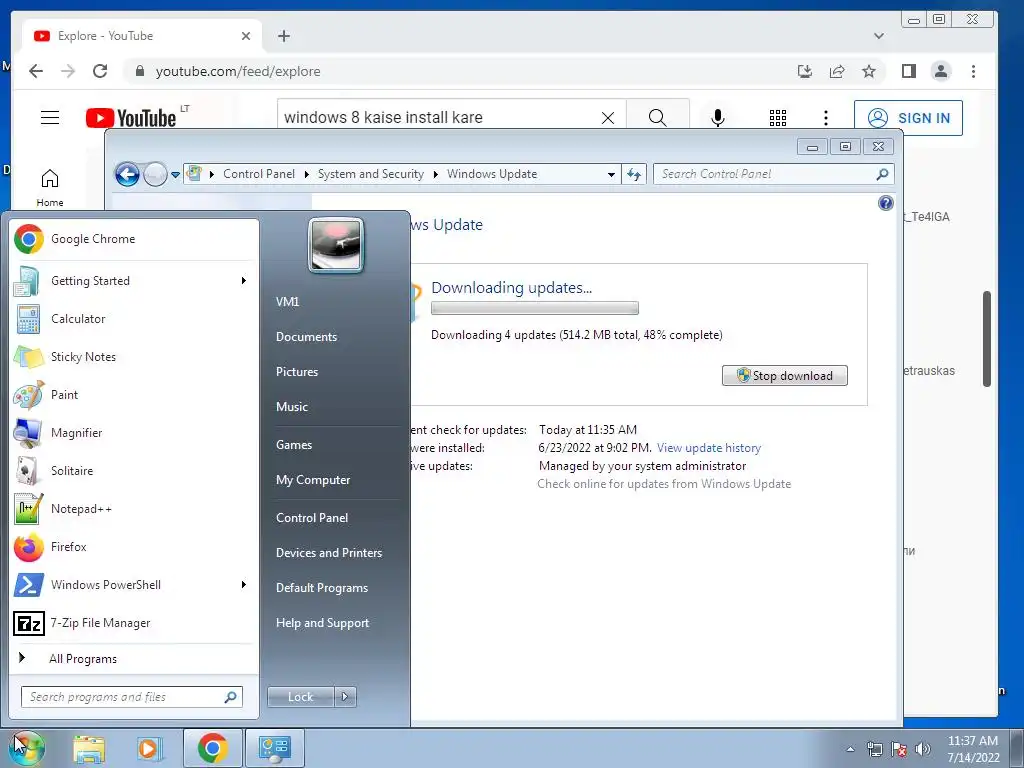Bookmark this page with star icon
Viewport: 1024px width, 768px height.
869,71
